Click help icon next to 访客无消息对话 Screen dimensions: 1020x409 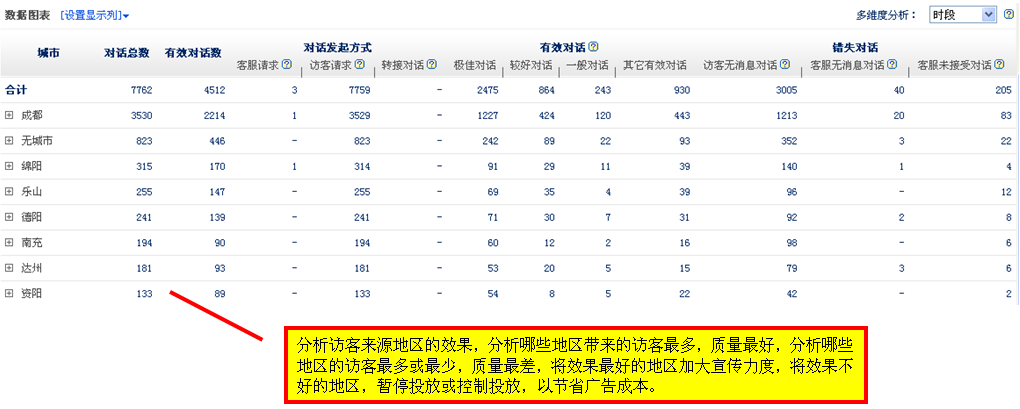coord(787,65)
